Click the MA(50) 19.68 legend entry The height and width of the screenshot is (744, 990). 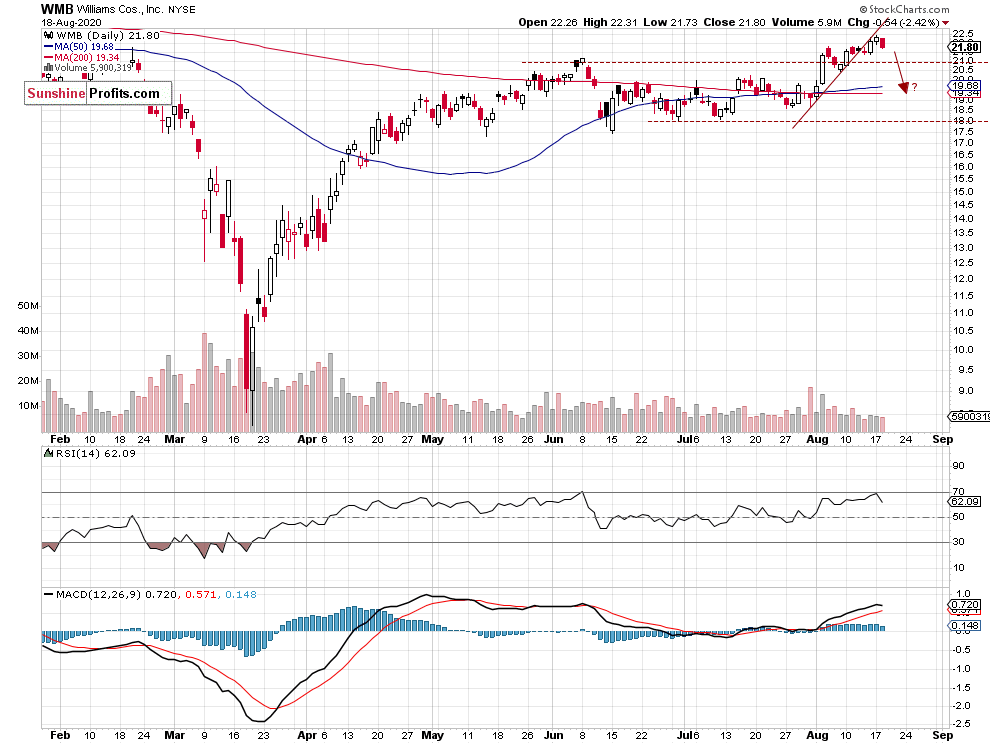84,47
